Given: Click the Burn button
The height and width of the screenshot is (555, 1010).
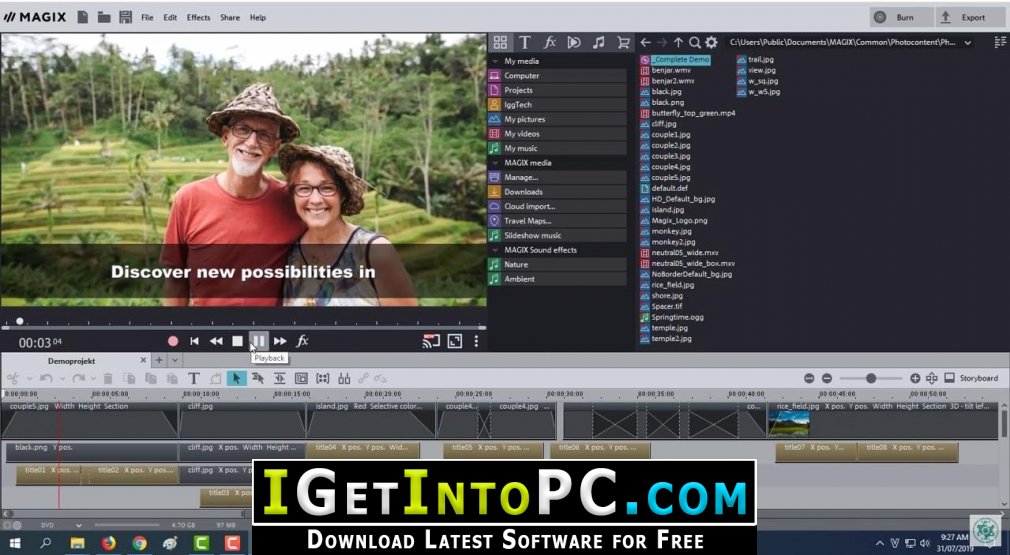Looking at the screenshot, I should [x=901, y=17].
